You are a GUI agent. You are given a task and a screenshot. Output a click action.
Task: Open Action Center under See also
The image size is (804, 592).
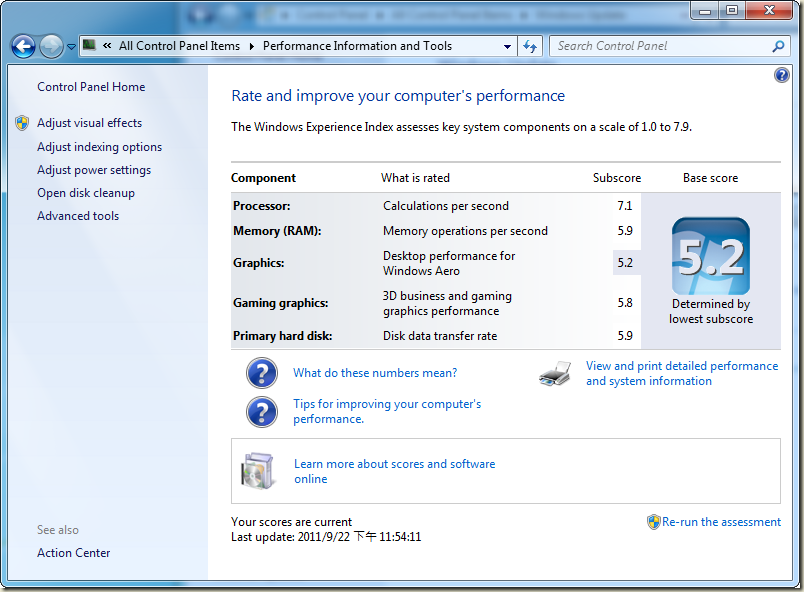click(x=74, y=553)
